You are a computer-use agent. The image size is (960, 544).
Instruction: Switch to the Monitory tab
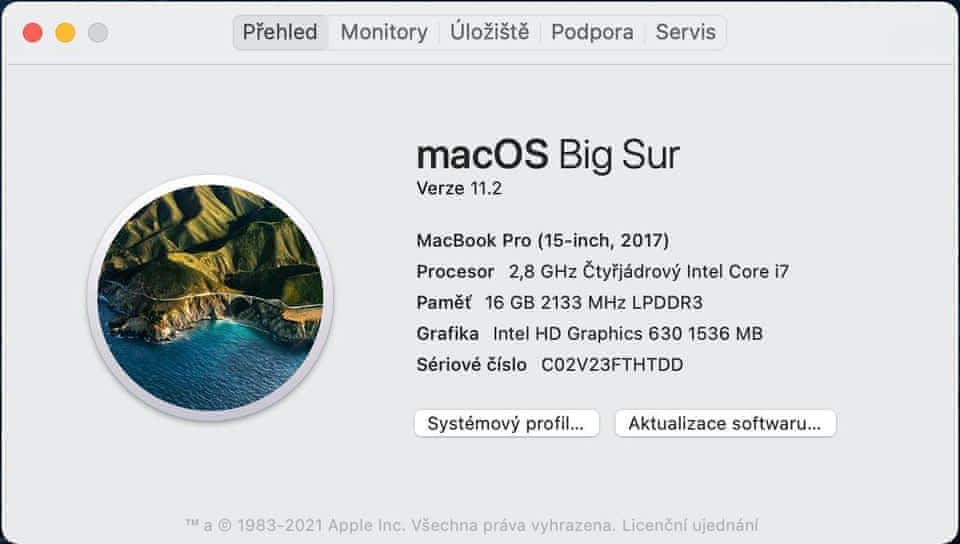click(x=383, y=32)
